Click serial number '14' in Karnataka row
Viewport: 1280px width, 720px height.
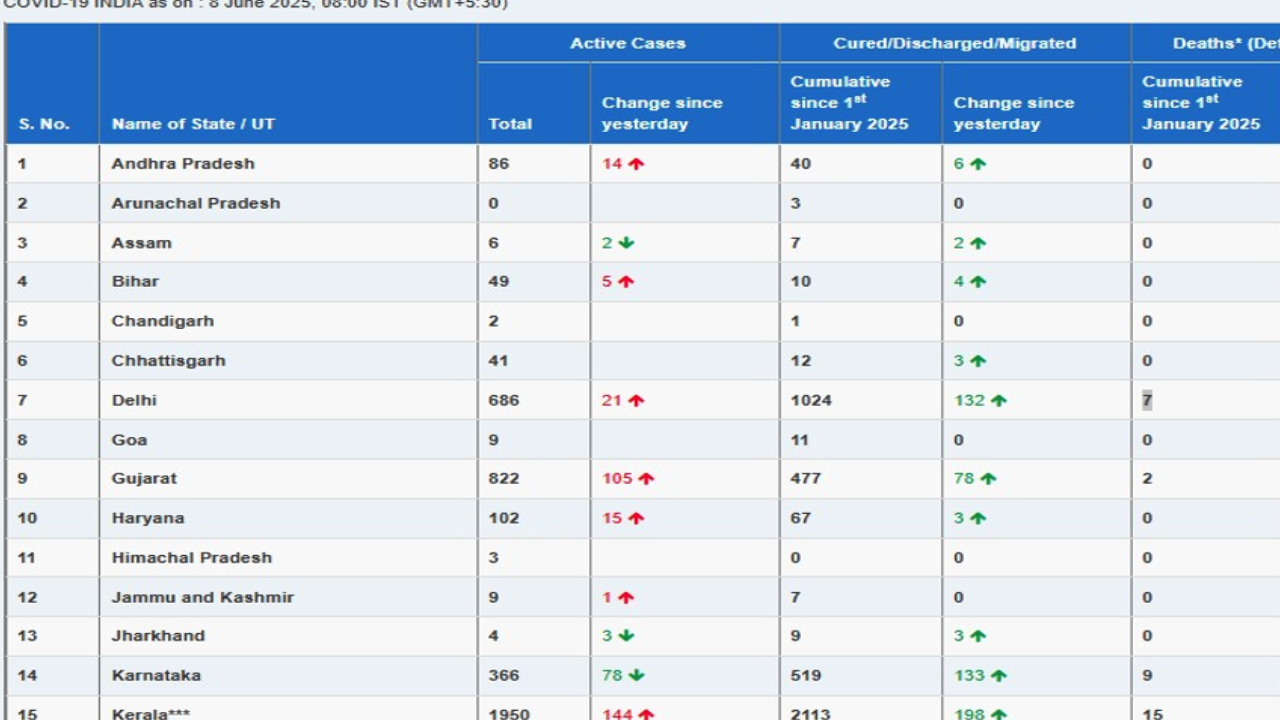coord(27,676)
